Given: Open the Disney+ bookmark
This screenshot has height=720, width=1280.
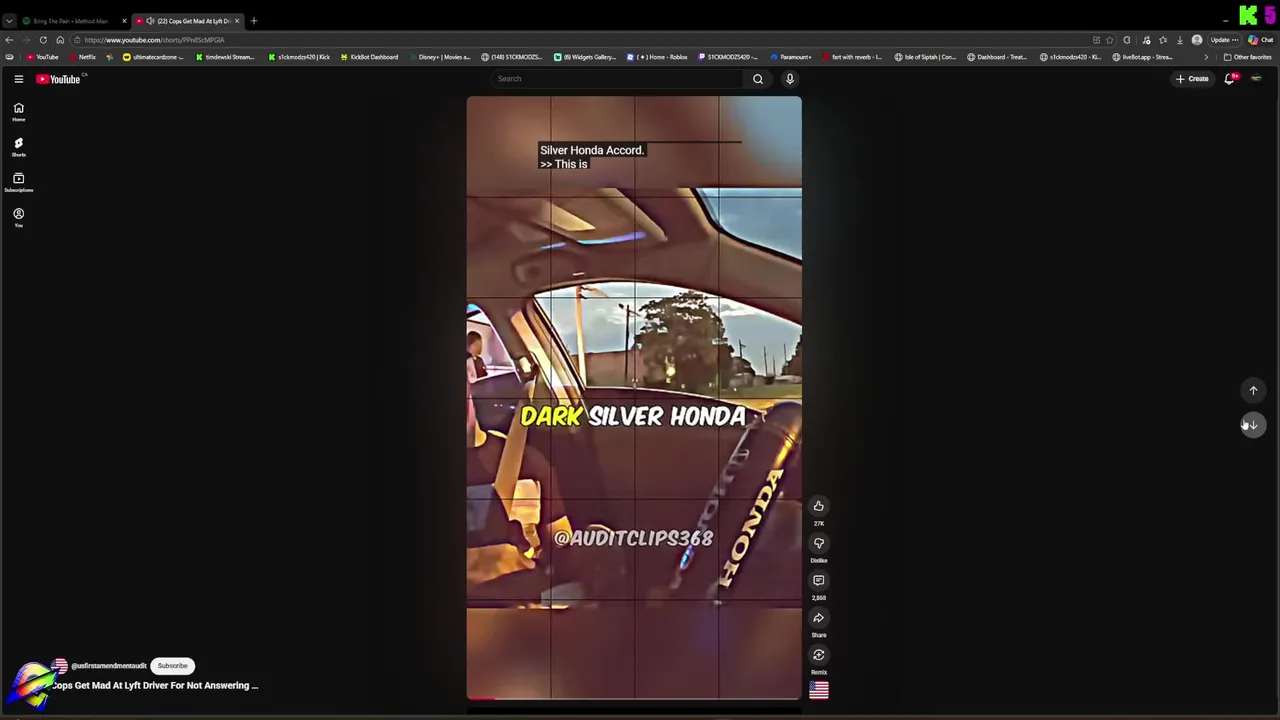Looking at the screenshot, I should coord(439,57).
